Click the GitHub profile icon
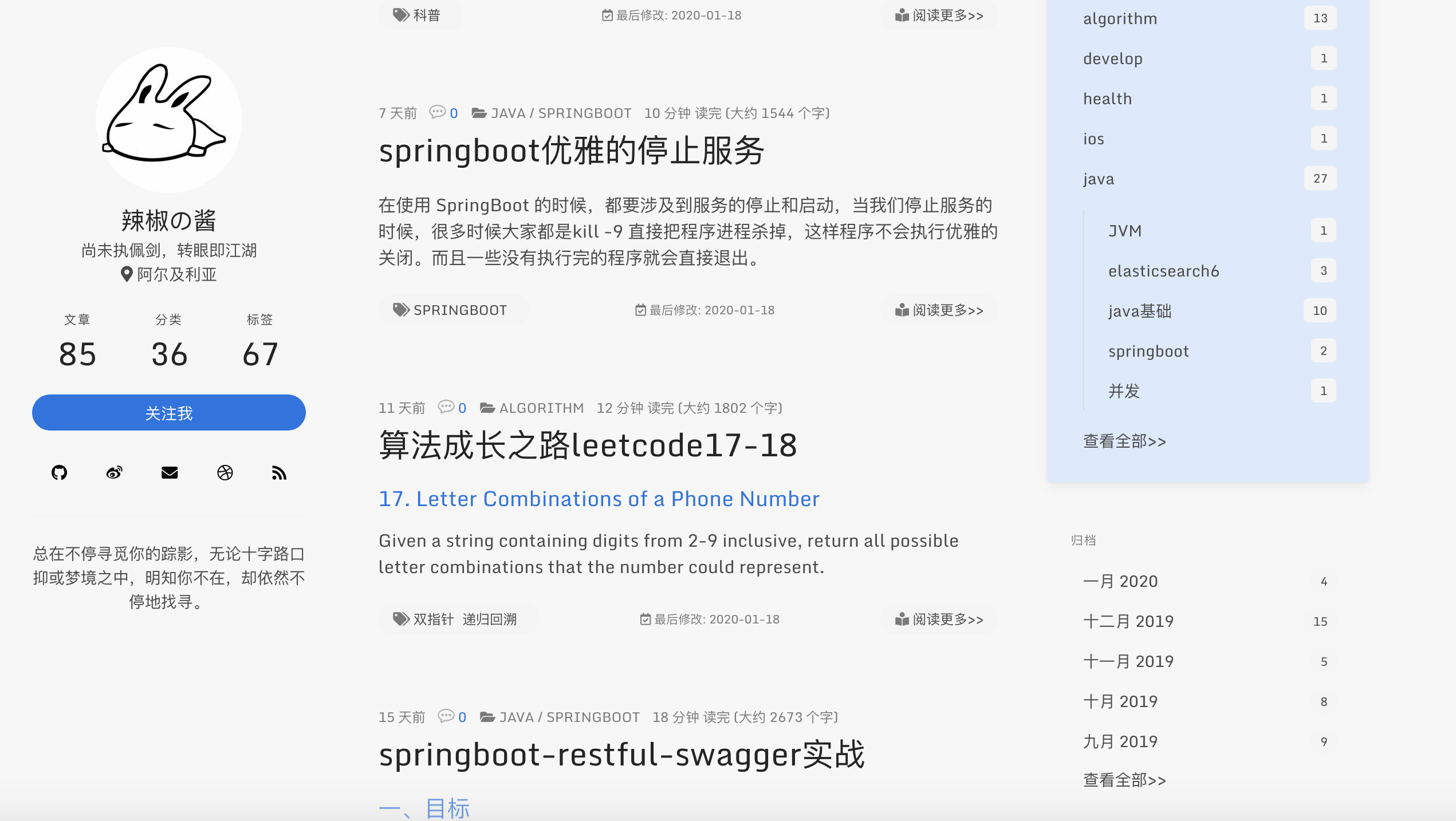Viewport: 1456px width, 821px height. click(59, 473)
